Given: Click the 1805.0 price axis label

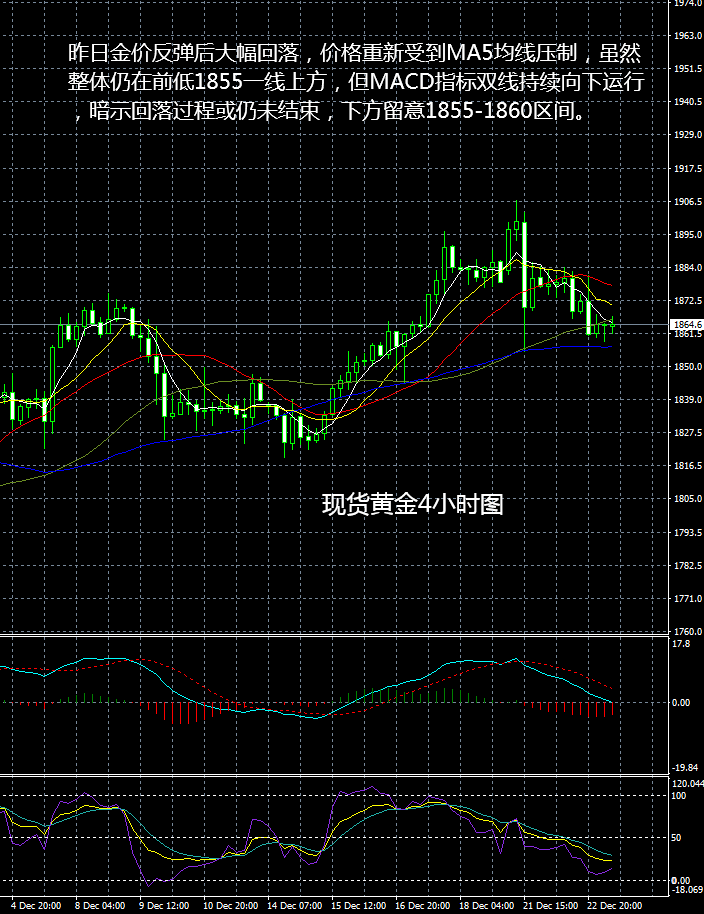Looking at the screenshot, I should click(x=688, y=498).
